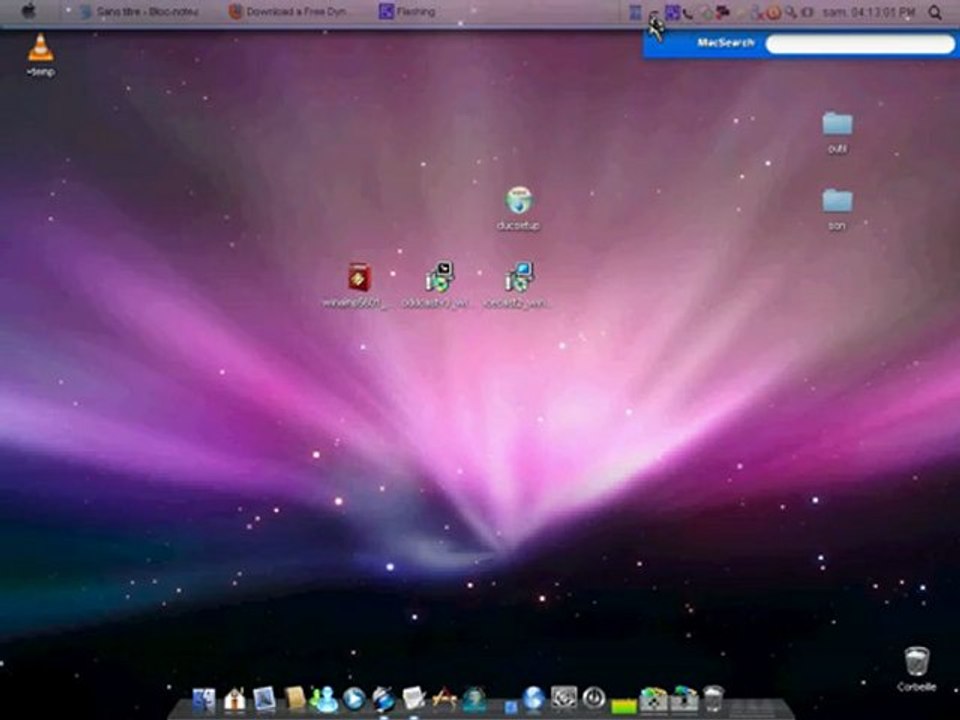This screenshot has width=960, height=720.
Task: Open the picture preview icon in dock
Action: point(264,699)
